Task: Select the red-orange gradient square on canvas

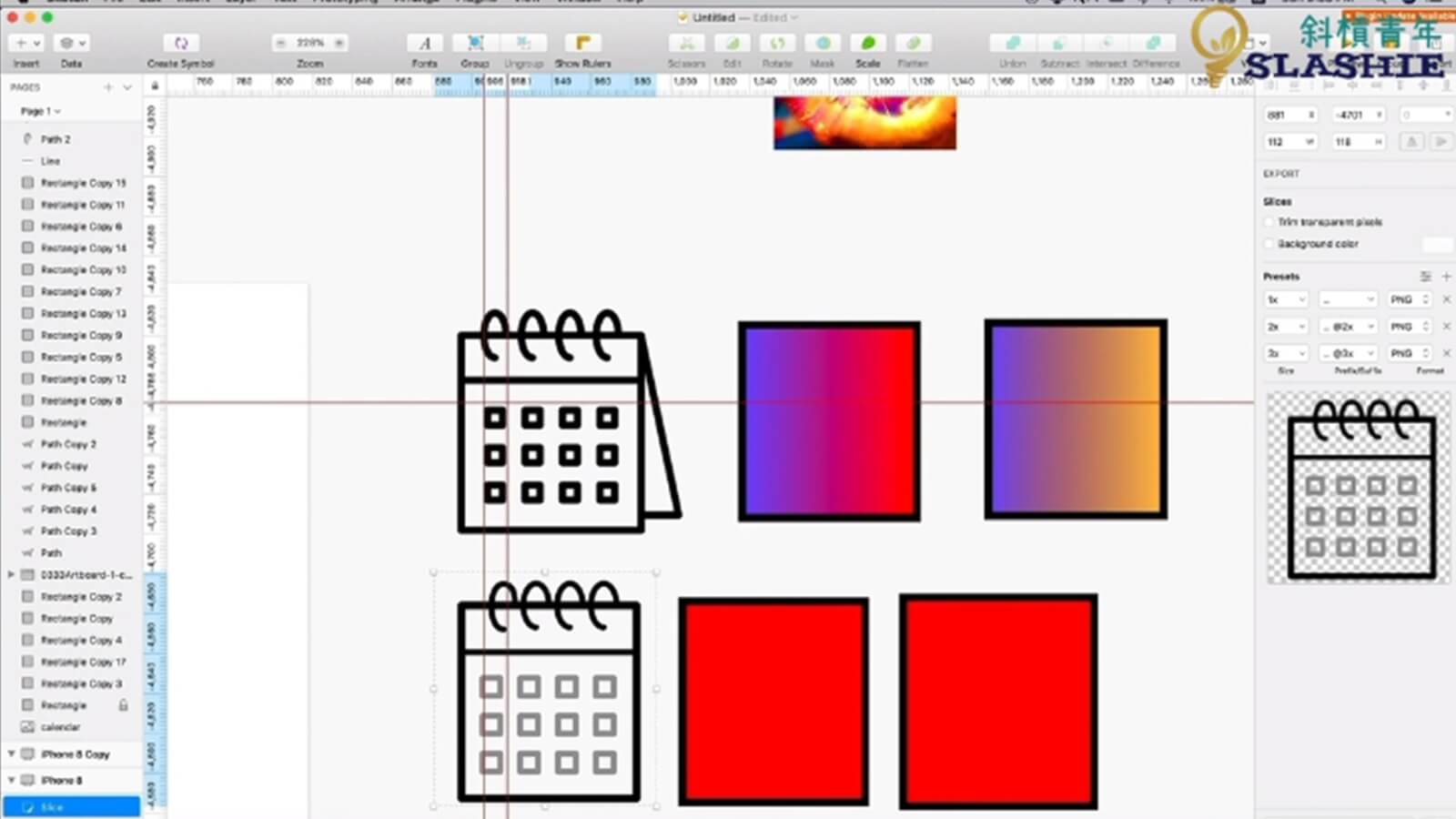Action: click(x=1076, y=420)
